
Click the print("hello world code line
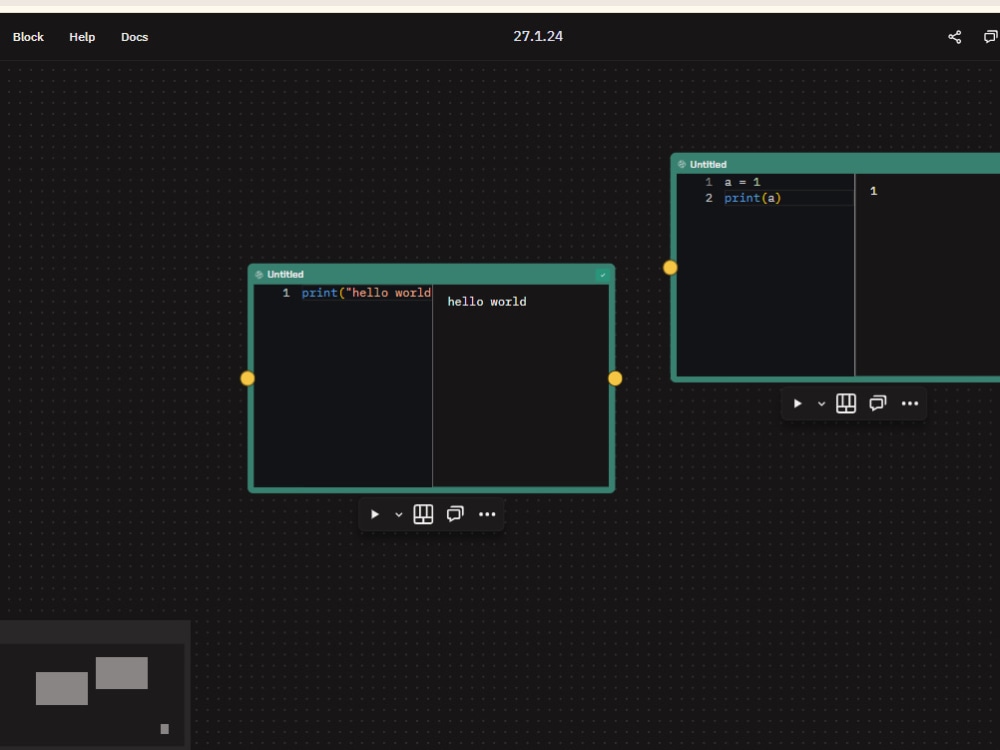point(366,293)
